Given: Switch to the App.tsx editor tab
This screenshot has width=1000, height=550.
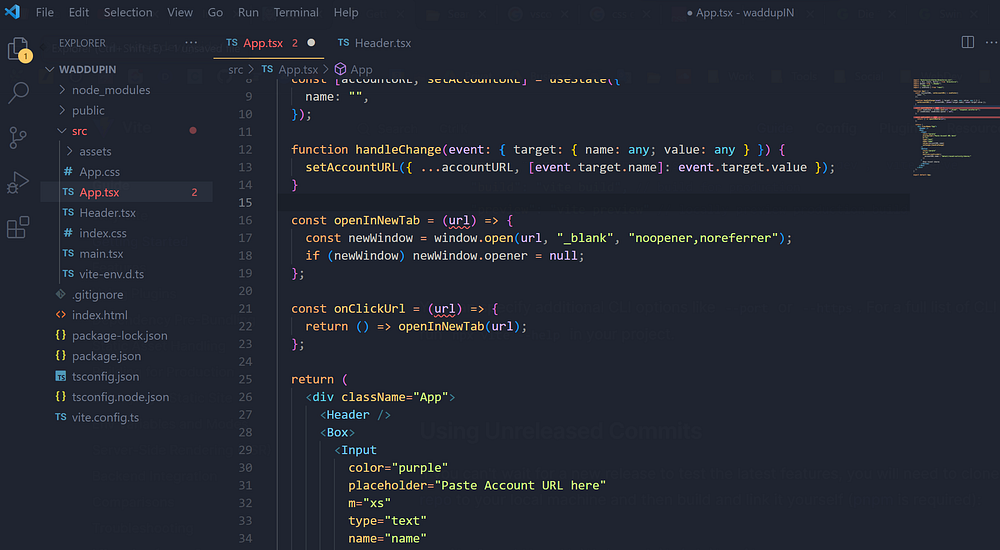Looking at the screenshot, I should (268, 43).
